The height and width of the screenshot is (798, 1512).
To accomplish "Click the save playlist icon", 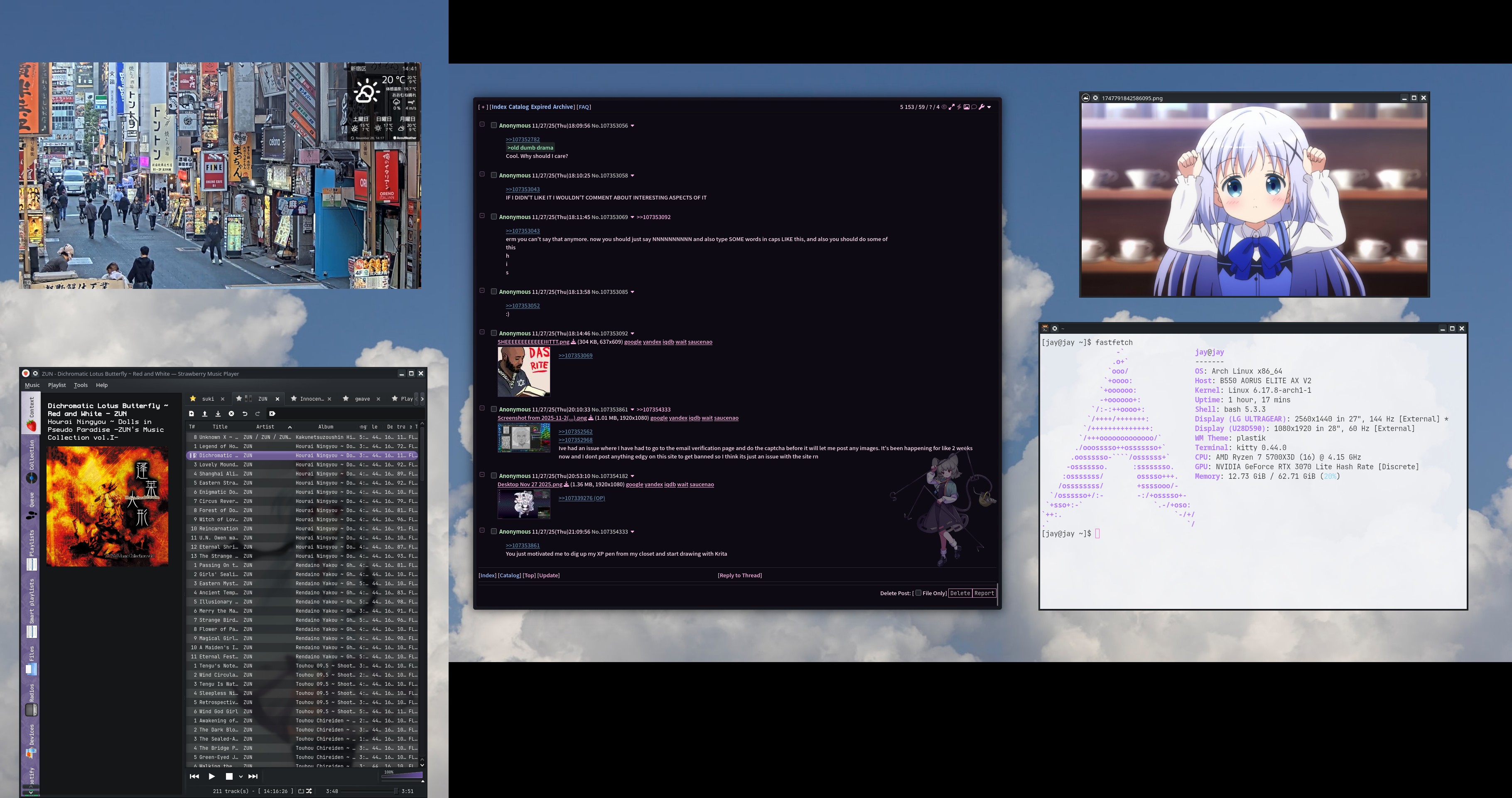I will 218,414.
